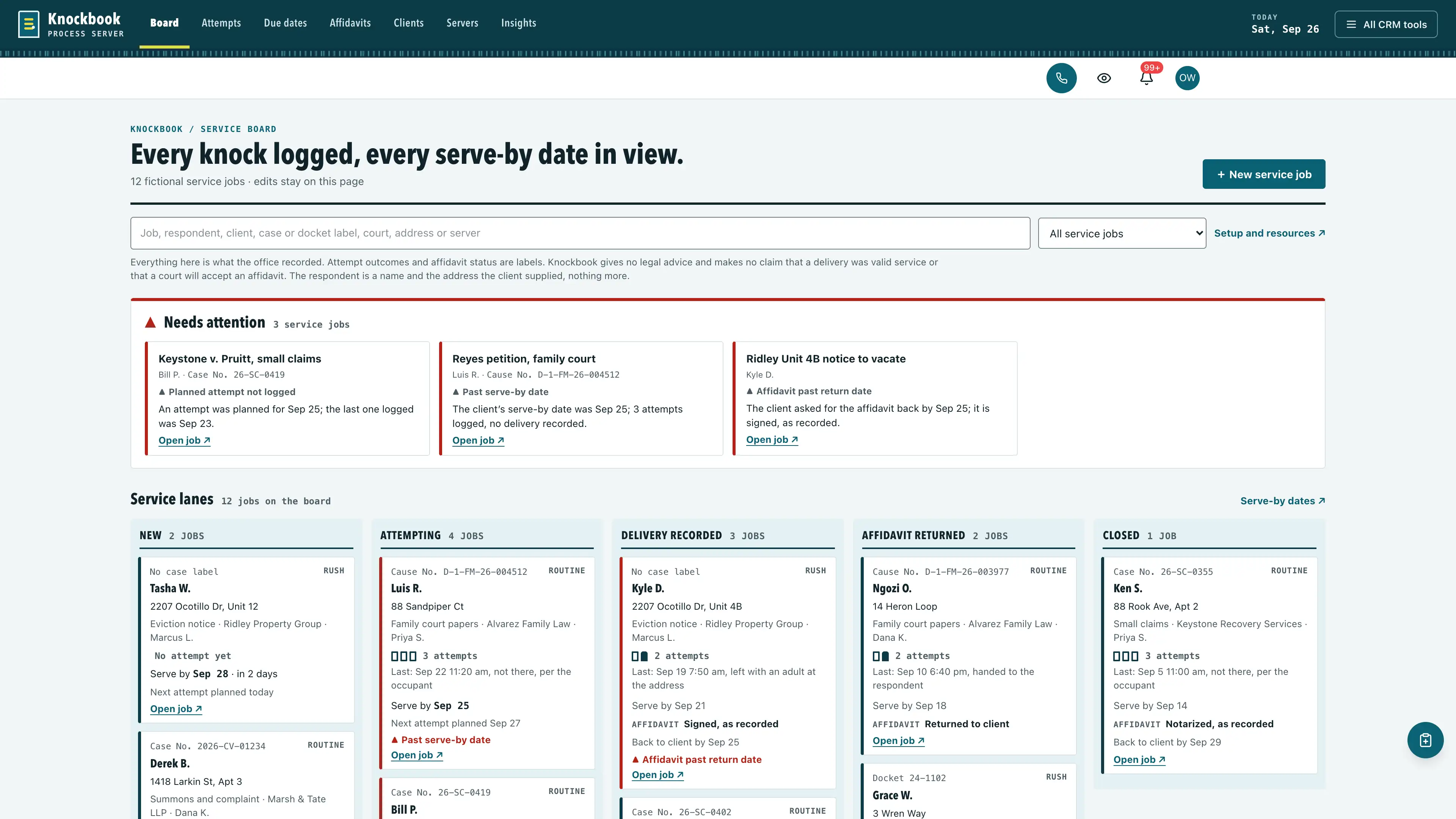Click the 'Past serve-by date' red warning
This screenshot has width=1456, height=819.
click(441, 740)
